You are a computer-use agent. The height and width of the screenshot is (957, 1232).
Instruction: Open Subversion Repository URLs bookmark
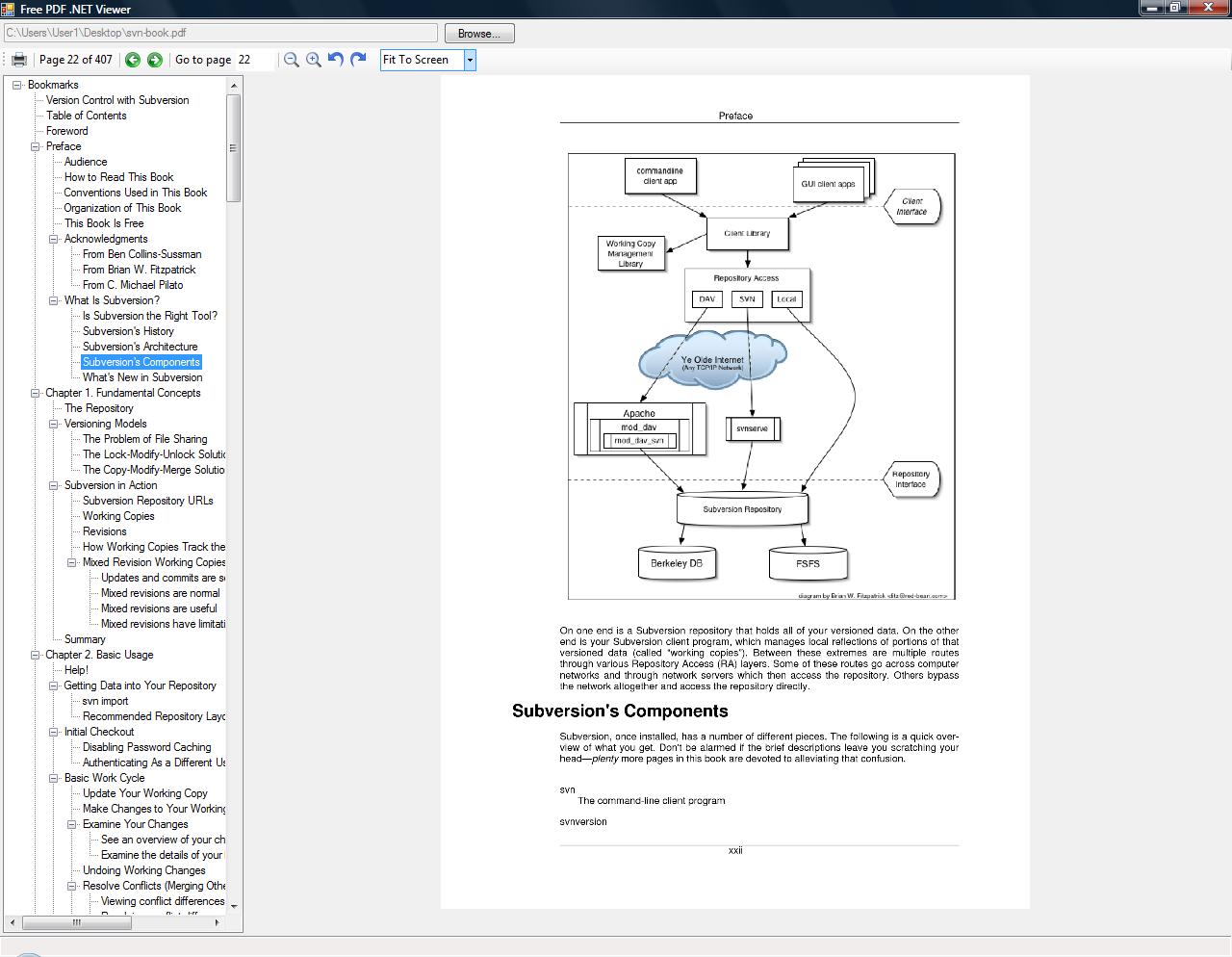pos(148,501)
